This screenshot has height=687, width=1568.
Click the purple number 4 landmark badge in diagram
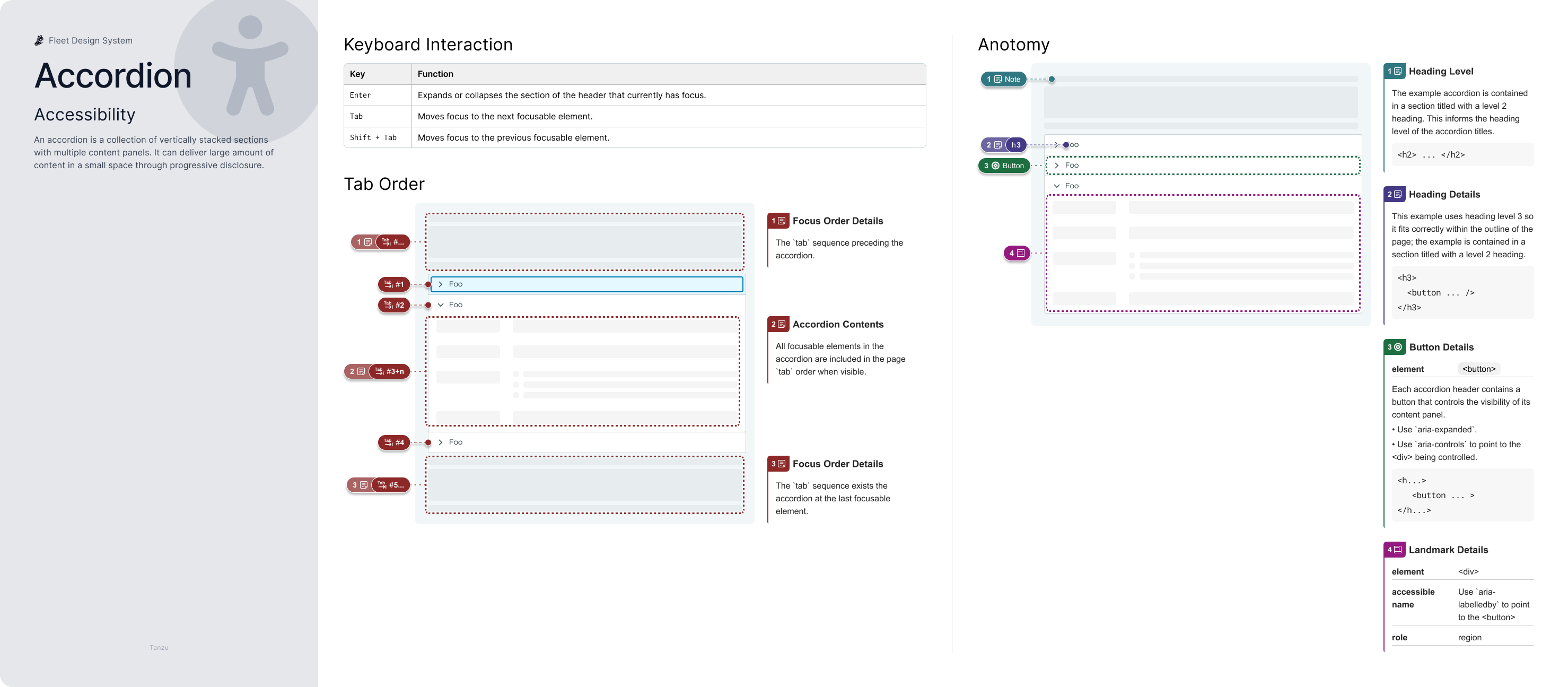[x=1017, y=254]
